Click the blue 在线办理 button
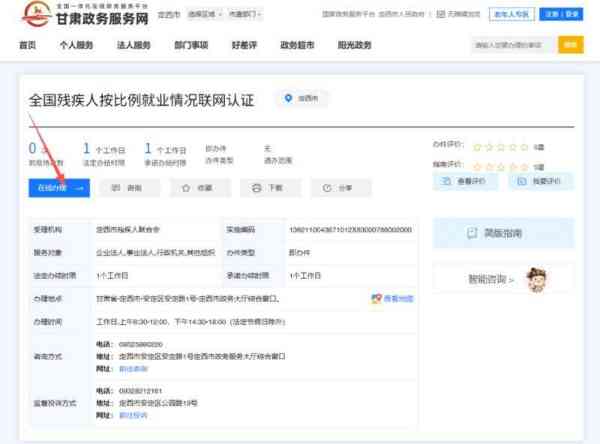Viewport: 600px width, 444px height. point(59,188)
